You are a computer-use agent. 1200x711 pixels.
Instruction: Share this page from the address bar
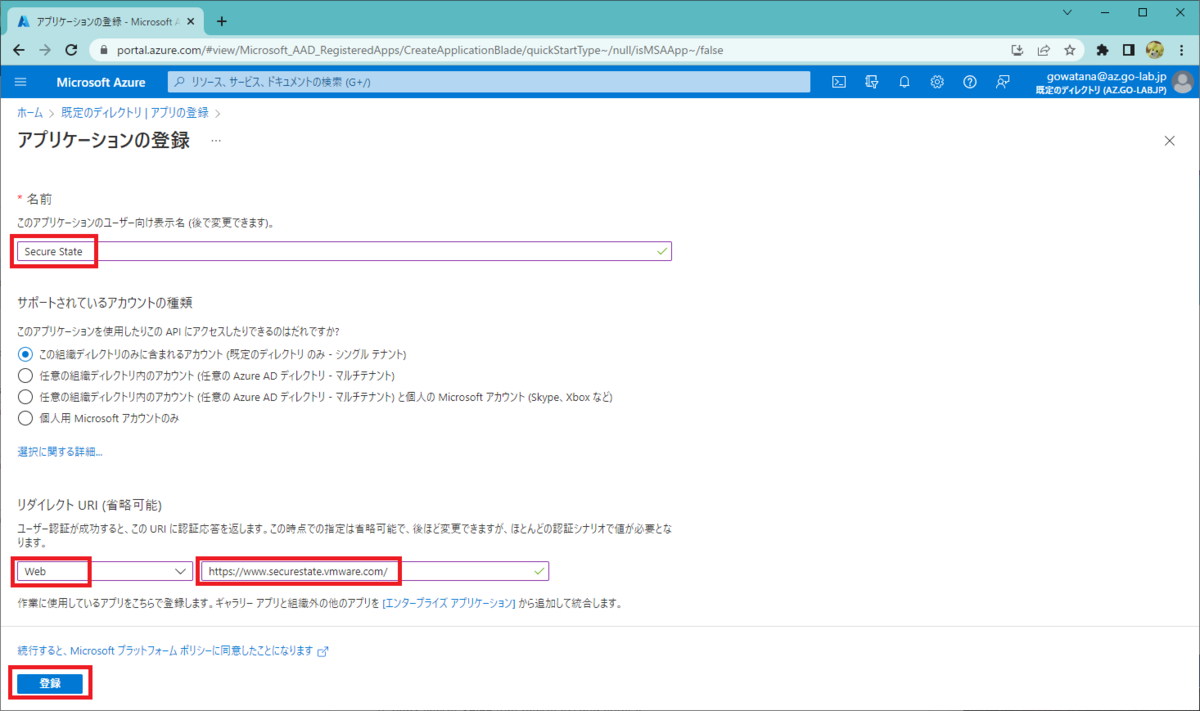1043,49
